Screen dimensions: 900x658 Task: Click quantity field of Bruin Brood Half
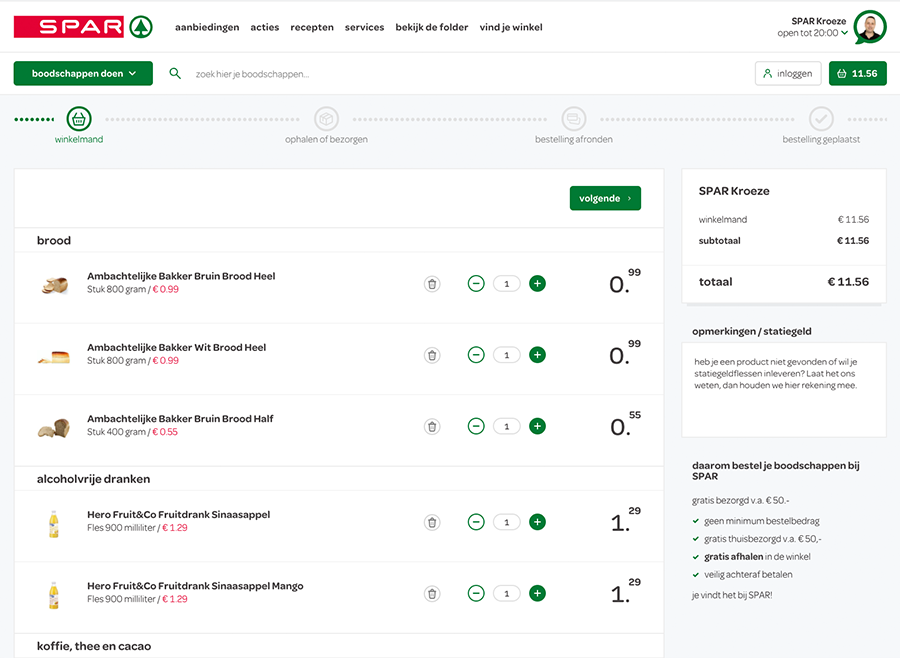point(507,426)
